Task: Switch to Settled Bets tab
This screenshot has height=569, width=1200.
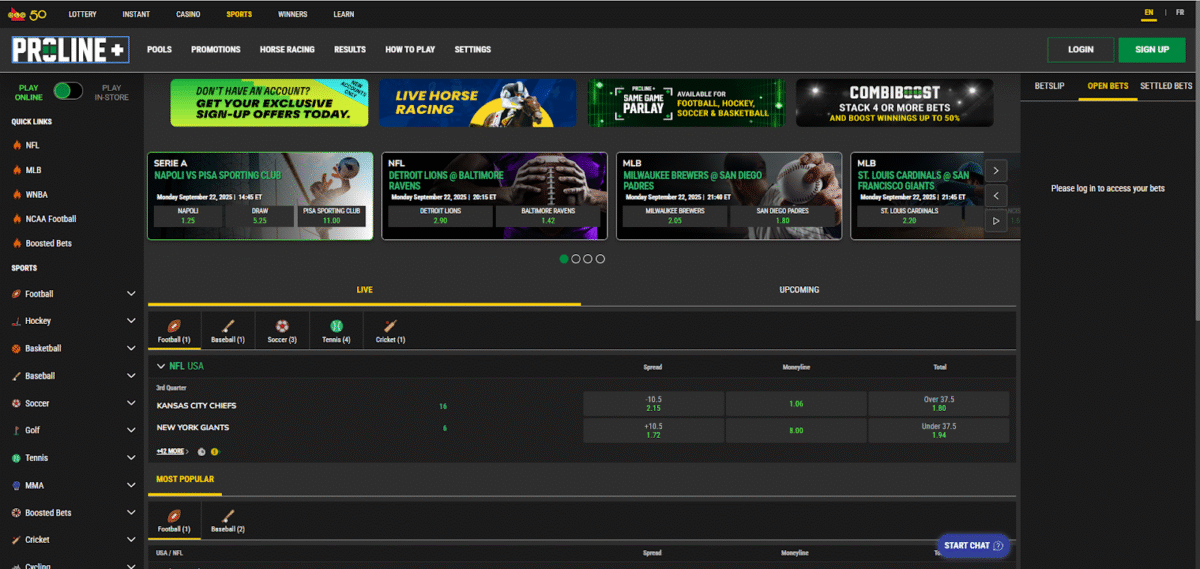Action: click(x=1167, y=86)
